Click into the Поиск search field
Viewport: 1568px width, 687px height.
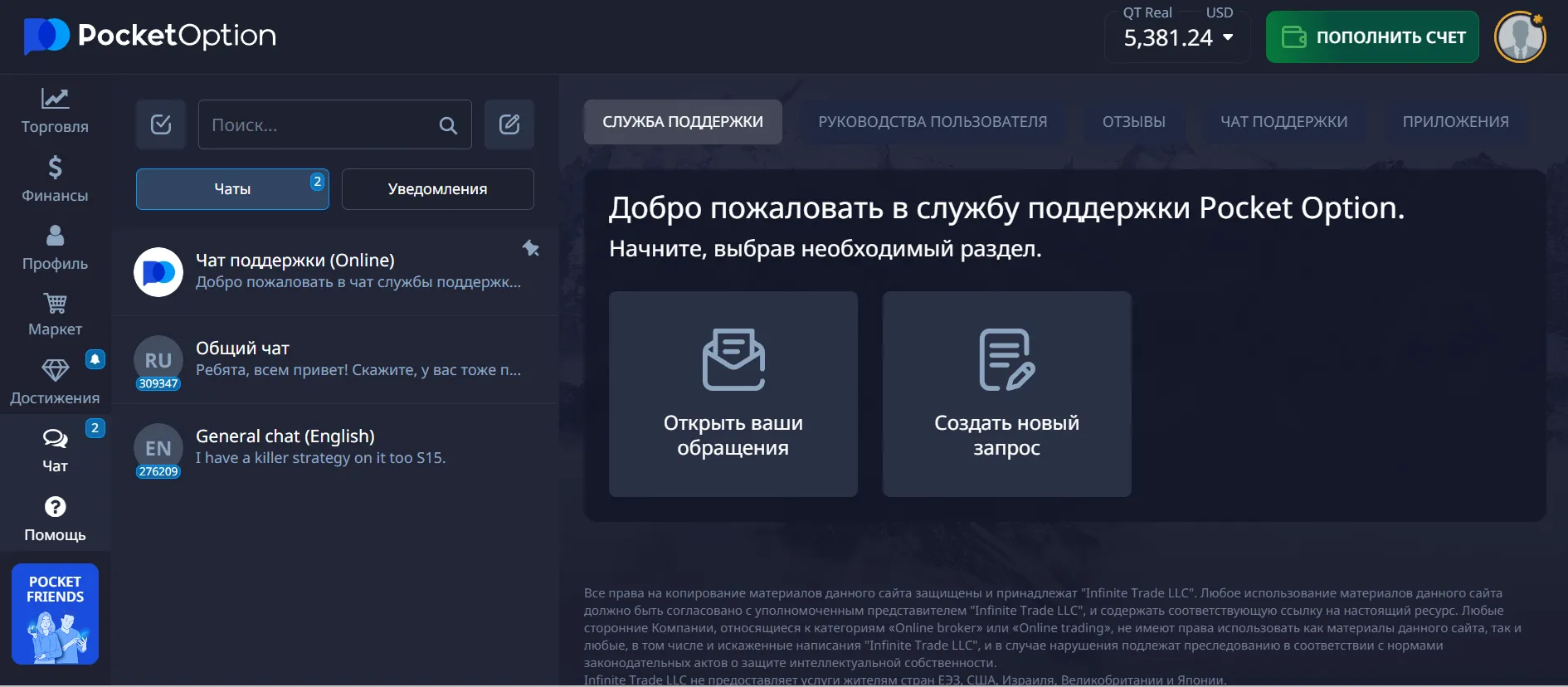(319, 125)
